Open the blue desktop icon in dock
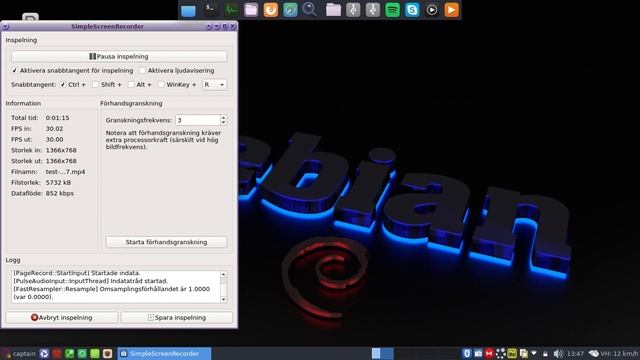The image size is (640, 360). 188,10
